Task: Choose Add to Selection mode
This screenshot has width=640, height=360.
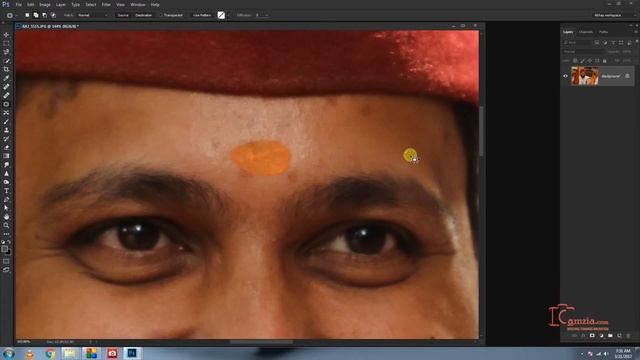Action: point(36,15)
